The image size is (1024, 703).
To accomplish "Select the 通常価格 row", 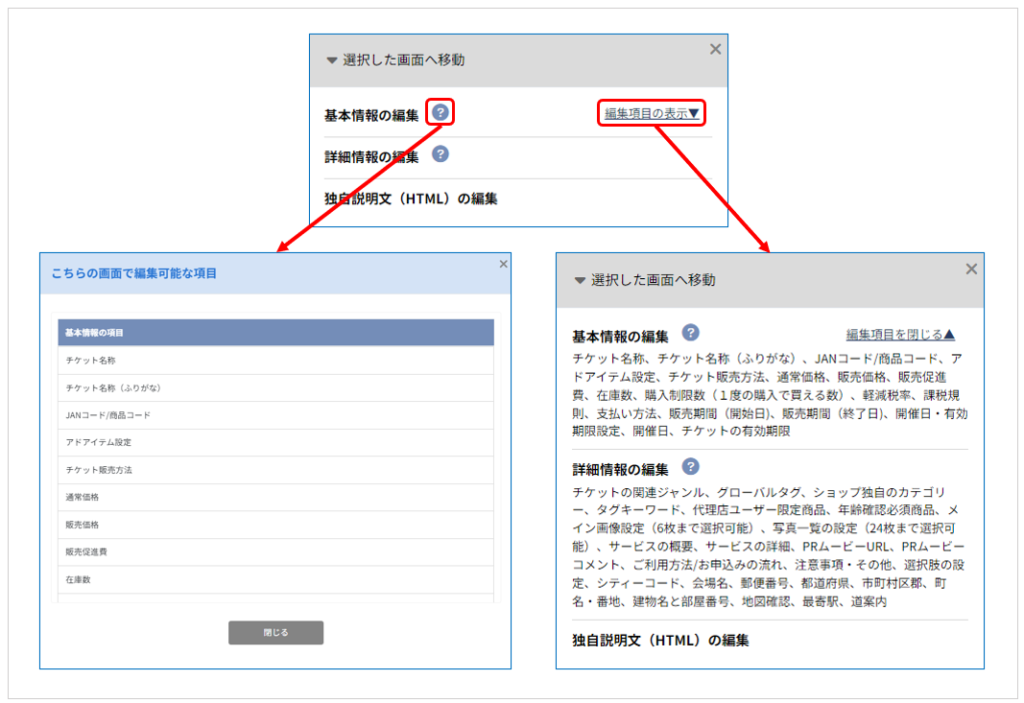I will click(276, 497).
